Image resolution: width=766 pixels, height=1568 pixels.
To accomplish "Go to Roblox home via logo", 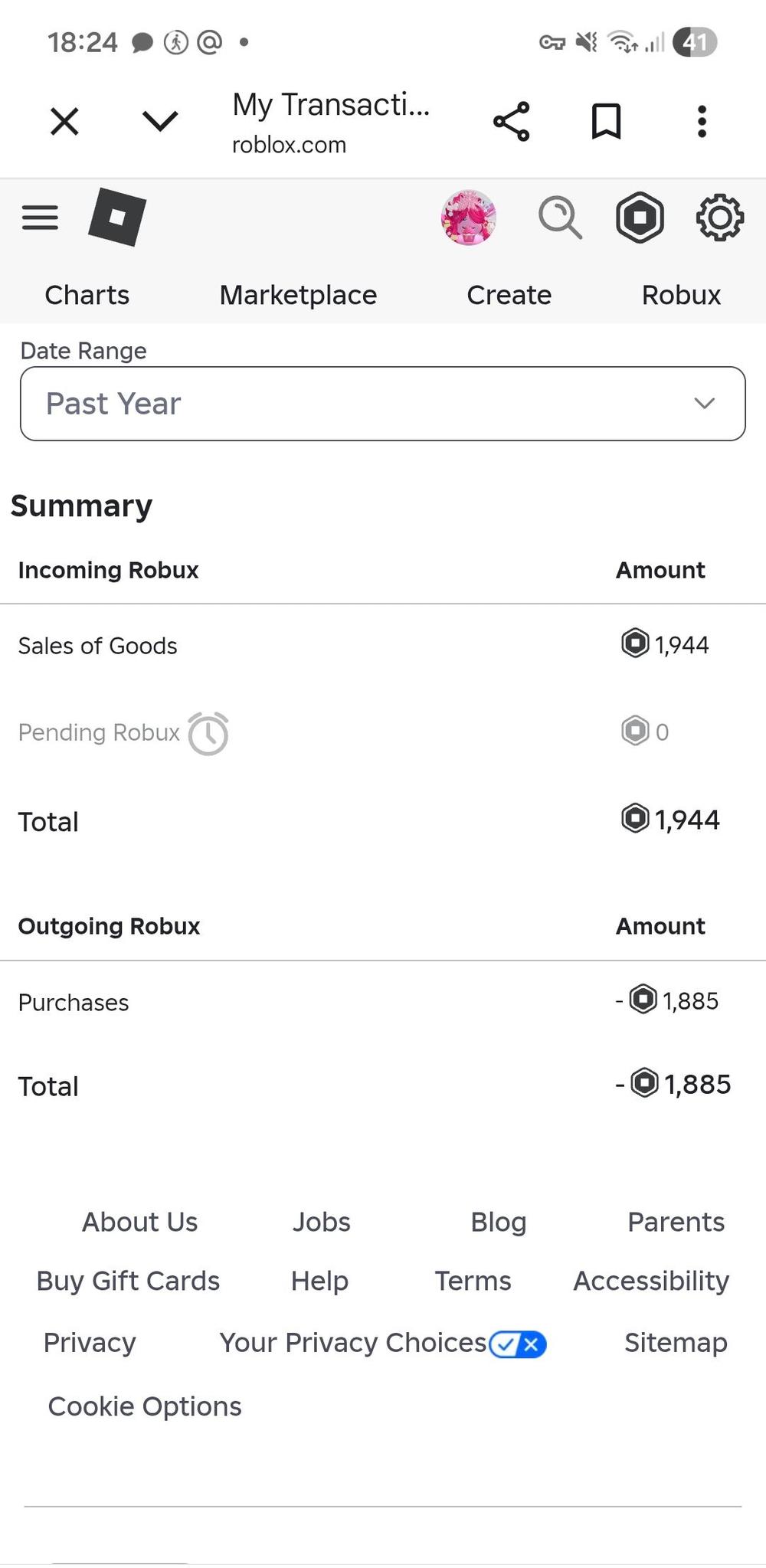I will (117, 218).
